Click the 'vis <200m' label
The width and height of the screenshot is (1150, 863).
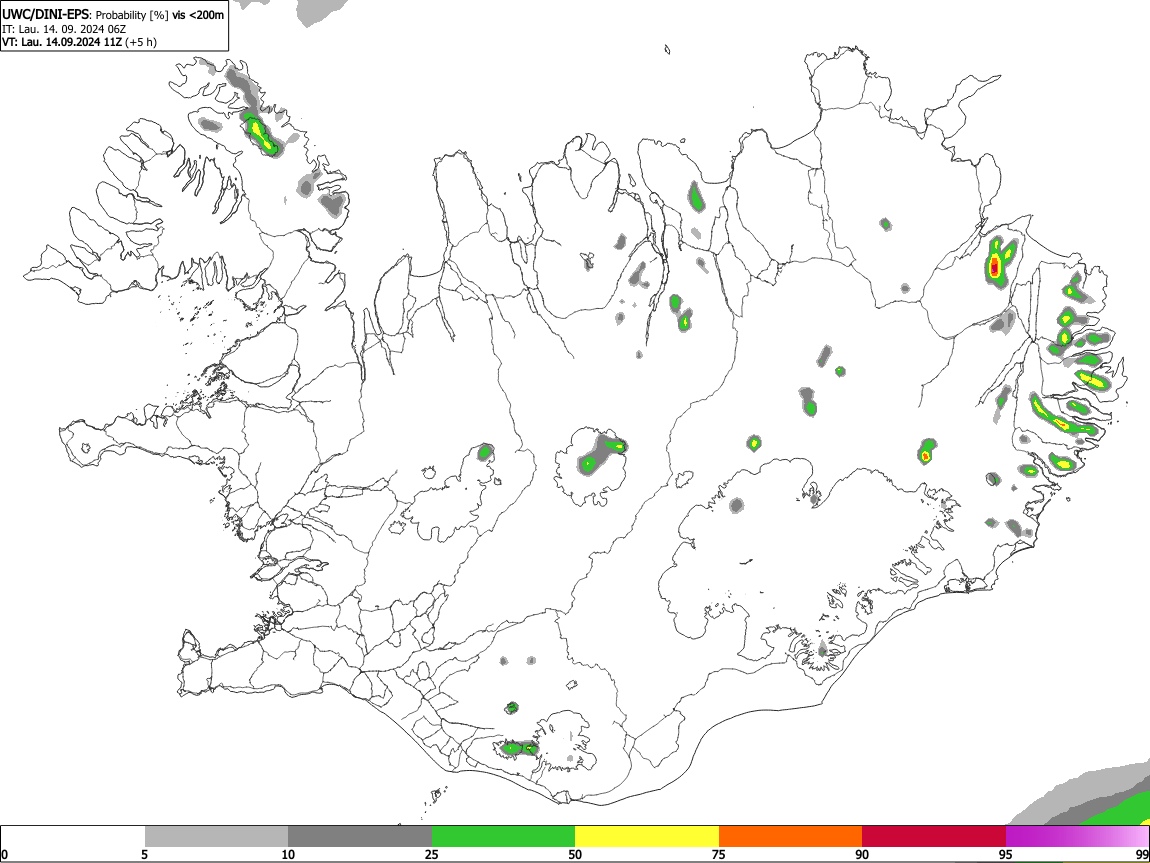tap(198, 15)
